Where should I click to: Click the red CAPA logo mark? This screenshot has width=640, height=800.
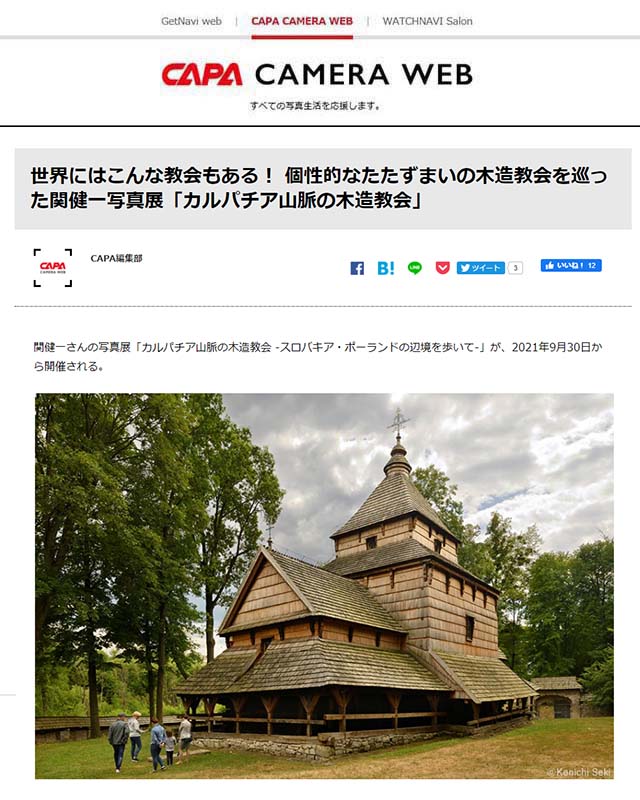click(x=202, y=75)
